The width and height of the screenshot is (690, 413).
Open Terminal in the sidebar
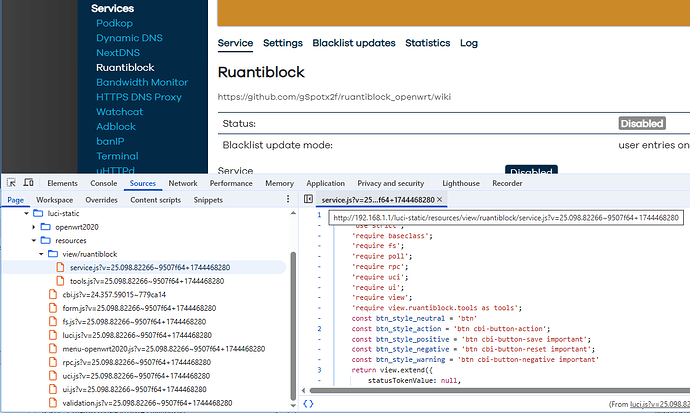coord(117,156)
